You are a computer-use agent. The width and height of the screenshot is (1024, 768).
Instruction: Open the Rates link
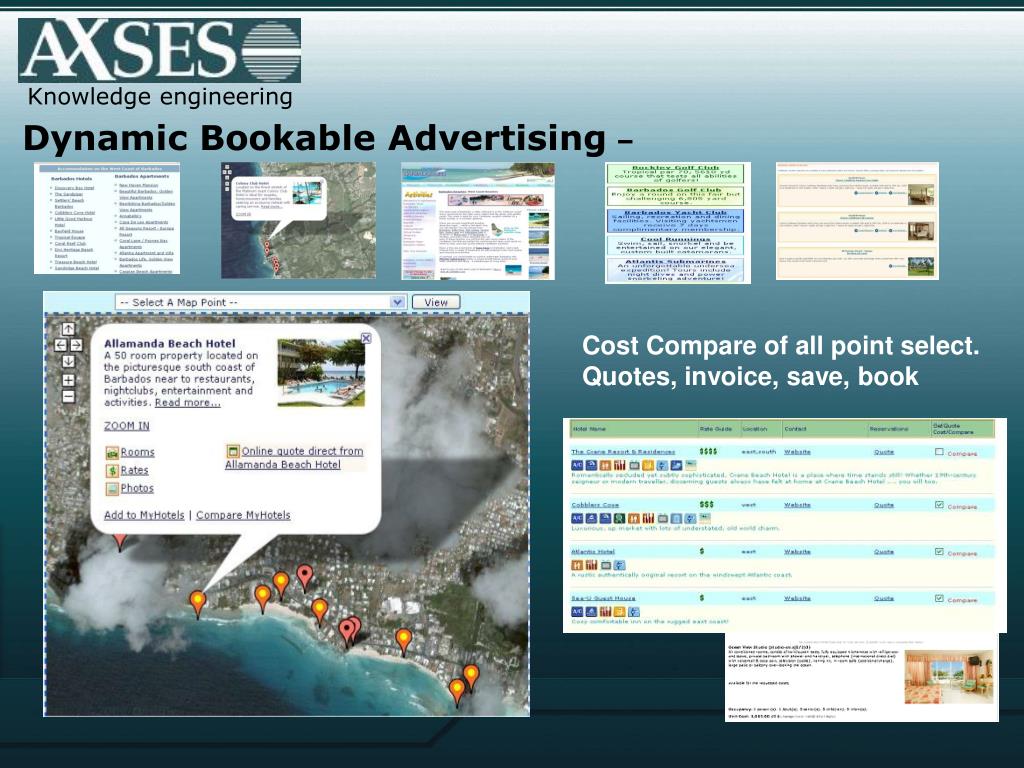tap(135, 470)
